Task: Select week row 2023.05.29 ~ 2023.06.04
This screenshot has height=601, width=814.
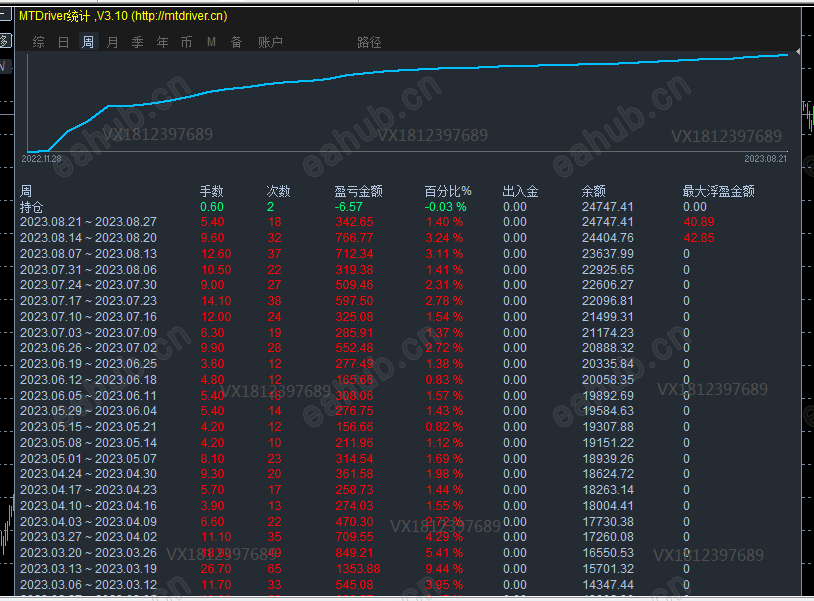Action: 88,411
